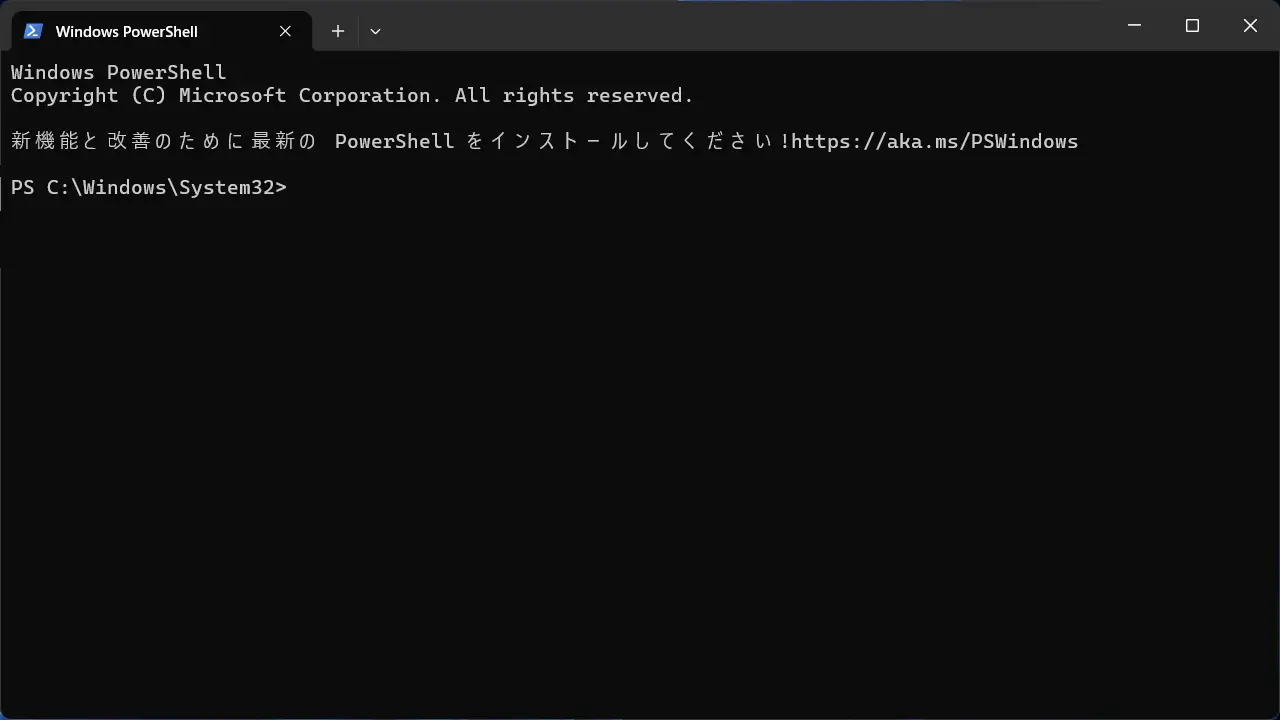Select the prompt path PS C:\Windows\System32

(x=146, y=187)
